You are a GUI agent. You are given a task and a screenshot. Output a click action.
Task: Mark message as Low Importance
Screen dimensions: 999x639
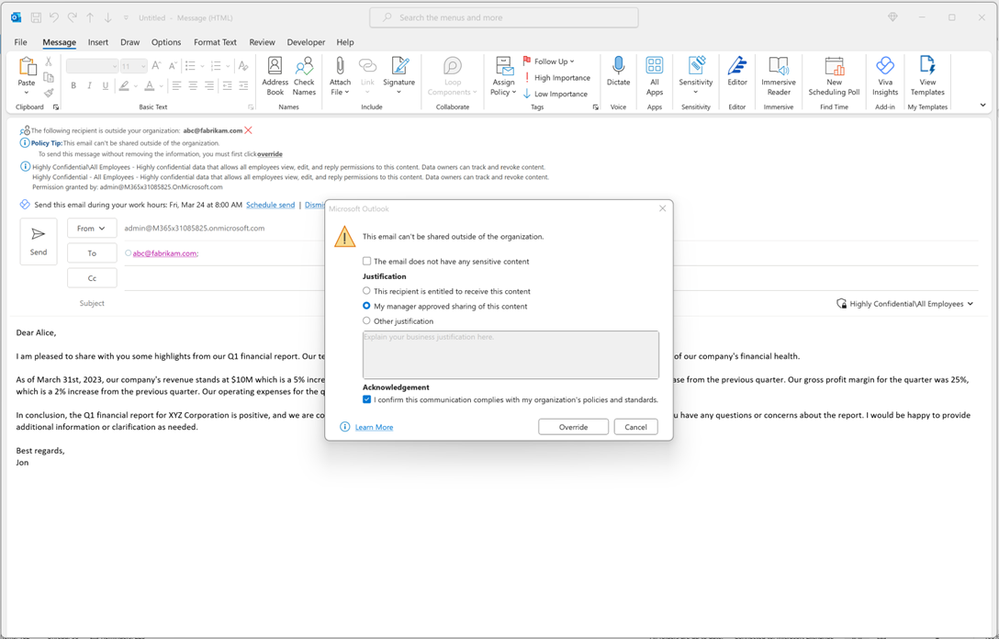[x=555, y=94]
